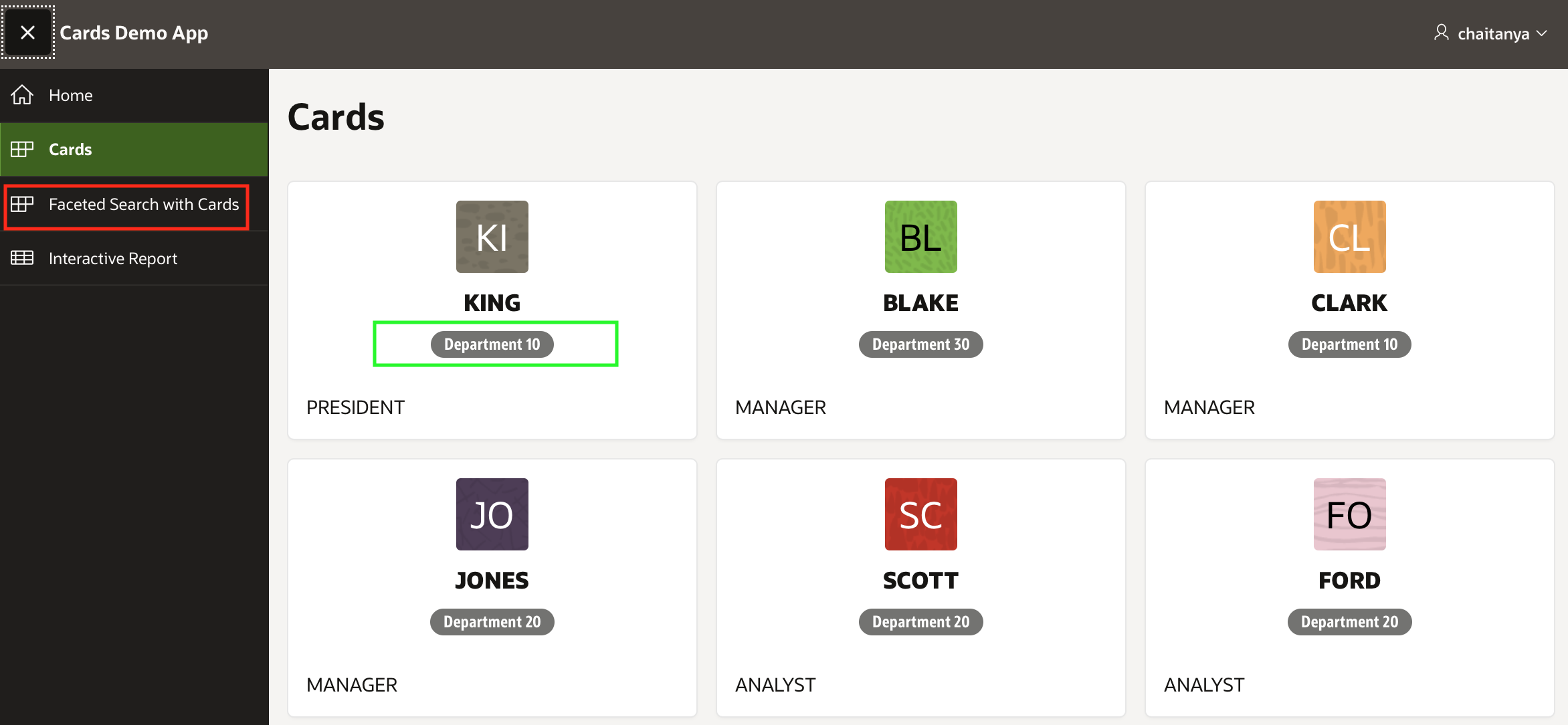
Task: Close the navigation menu with X
Action: click(x=27, y=32)
